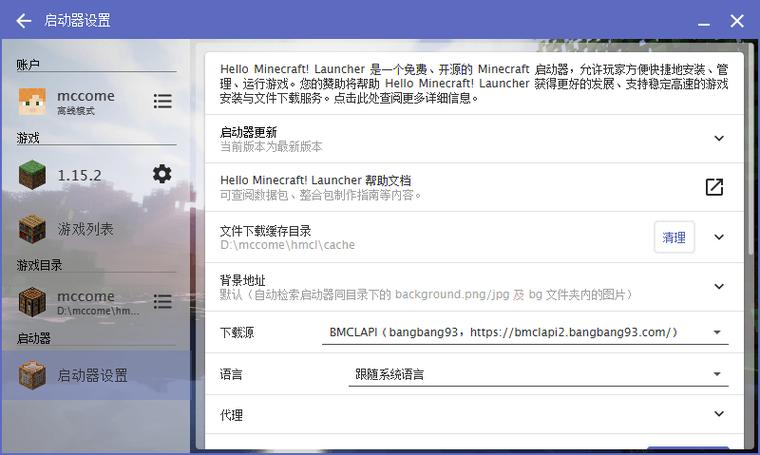Expand the 代理 proxy section
The height and width of the screenshot is (455, 760).
click(718, 414)
